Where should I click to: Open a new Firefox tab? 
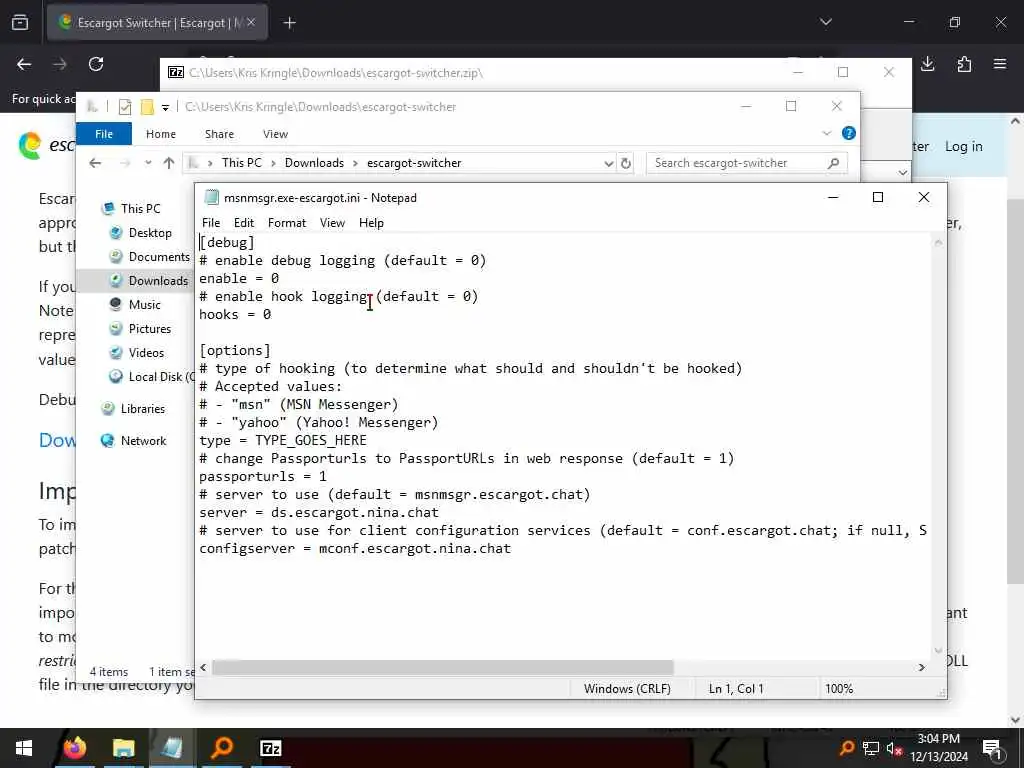pos(289,23)
